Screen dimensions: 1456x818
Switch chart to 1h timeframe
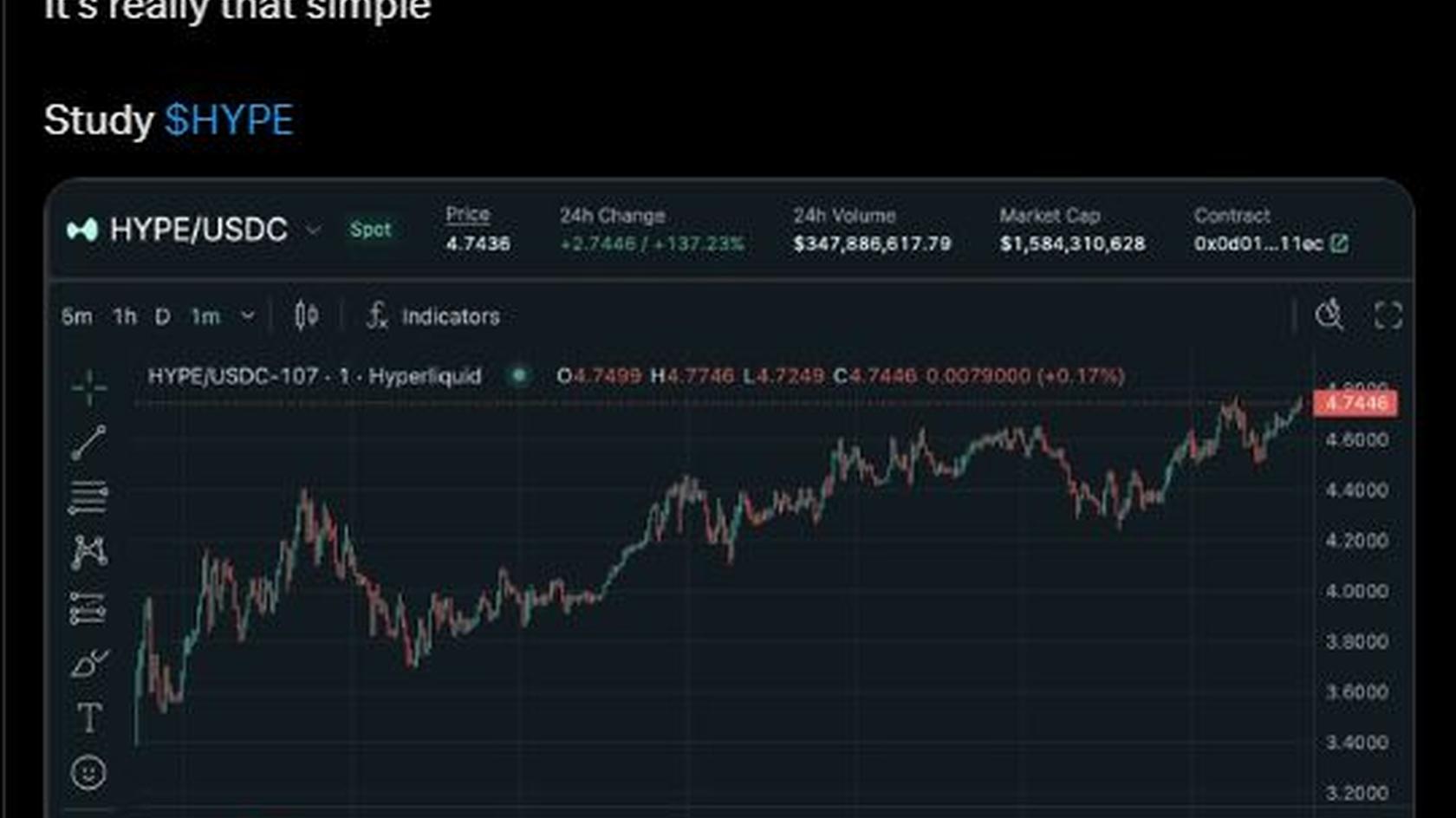[x=125, y=316]
